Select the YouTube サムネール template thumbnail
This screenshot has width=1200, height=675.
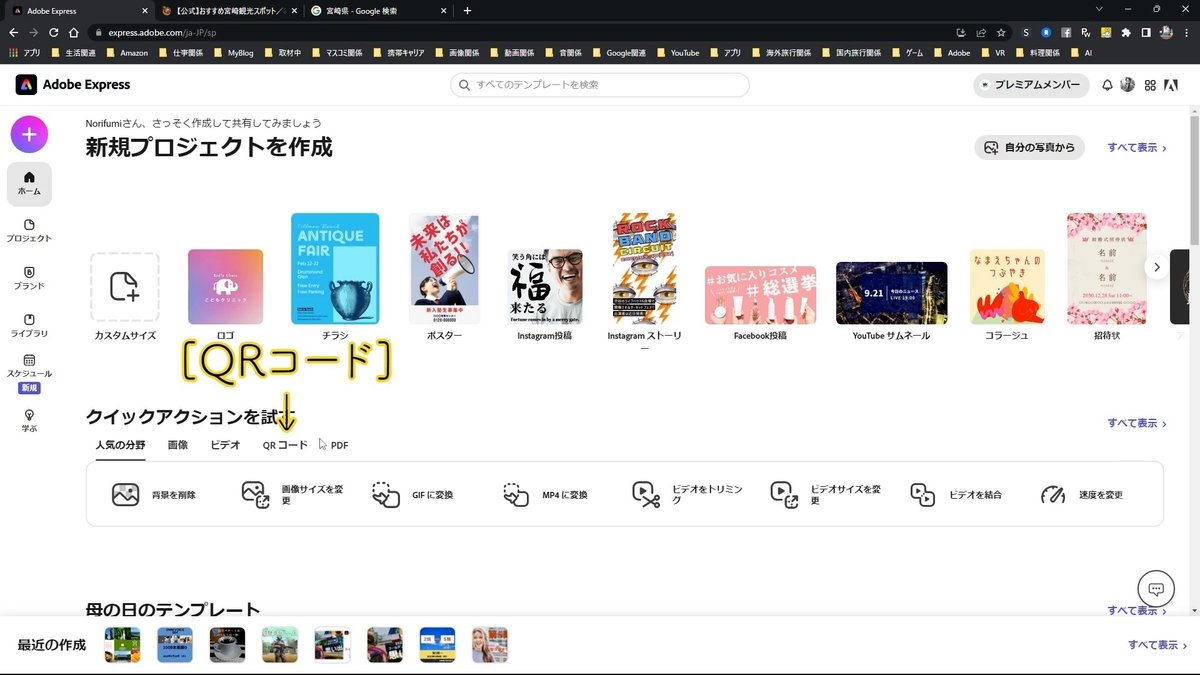[891, 293]
